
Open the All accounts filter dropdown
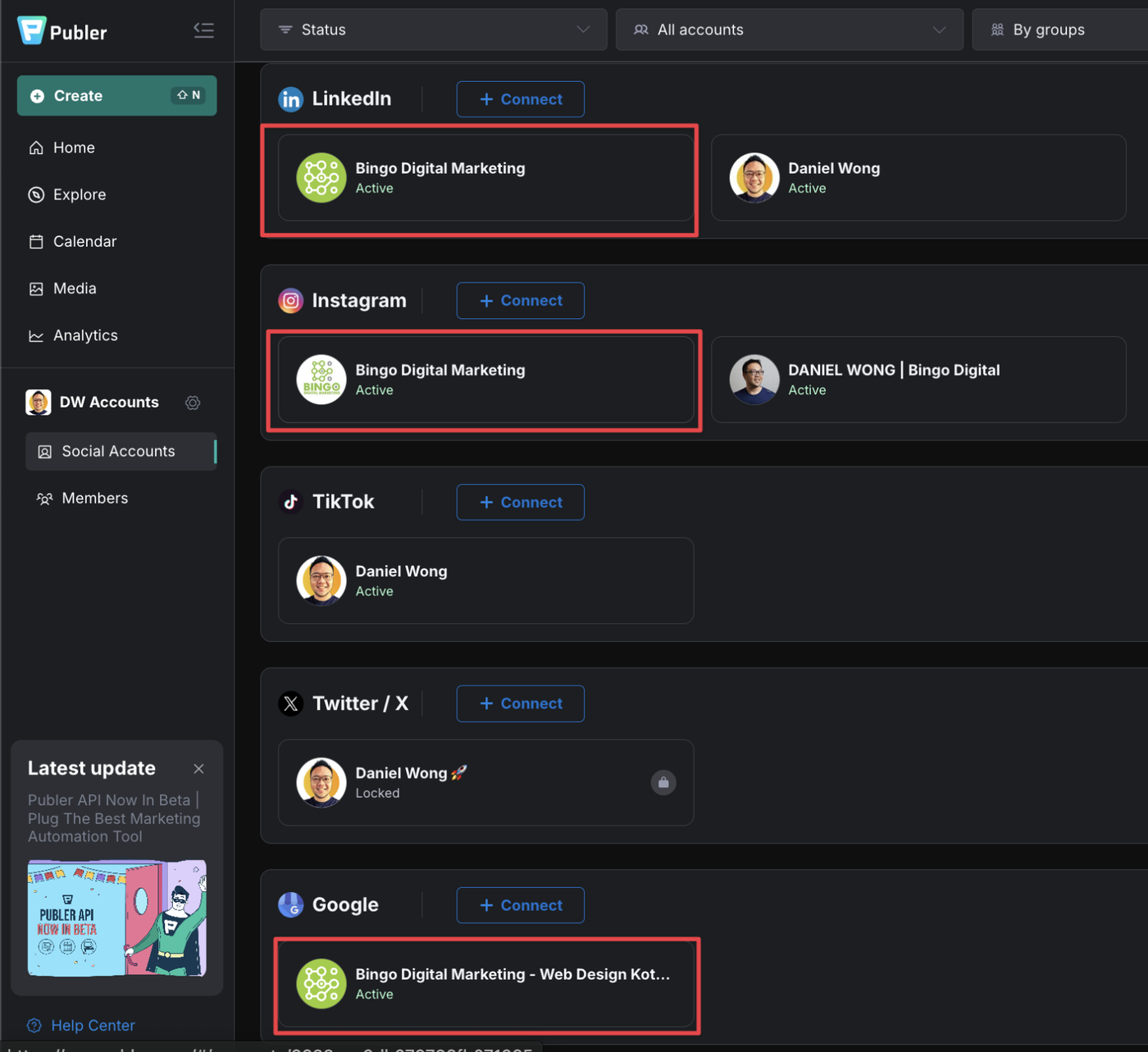coord(790,30)
